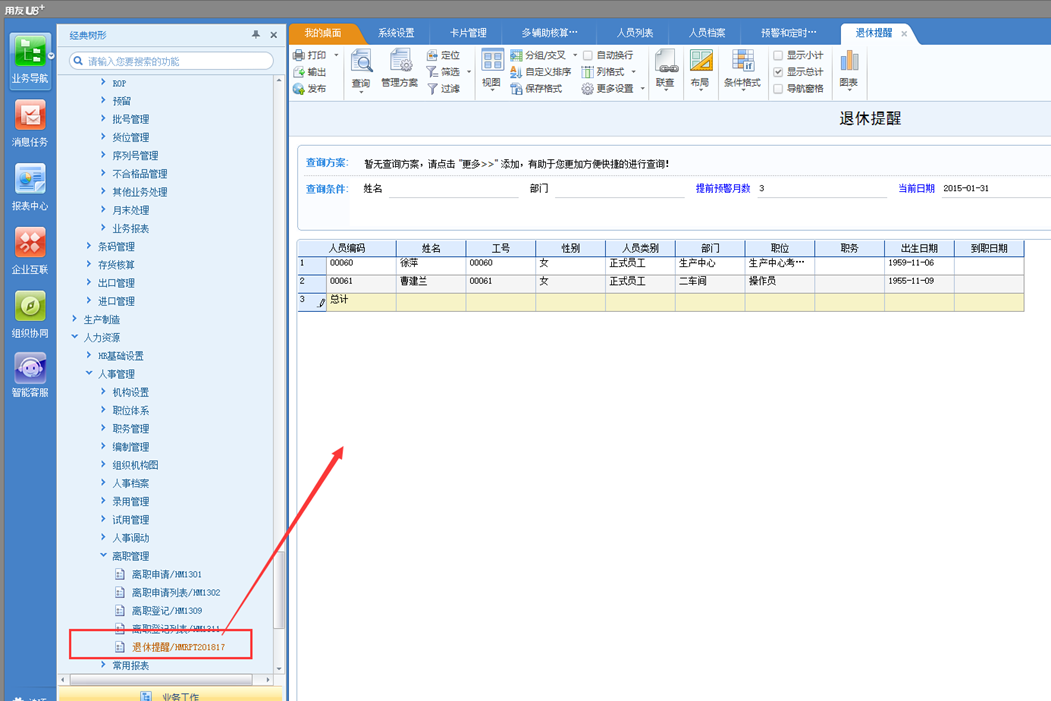This screenshot has width=1051, height=701.
Task: Click the 图表 chart icon
Action: tap(849, 61)
